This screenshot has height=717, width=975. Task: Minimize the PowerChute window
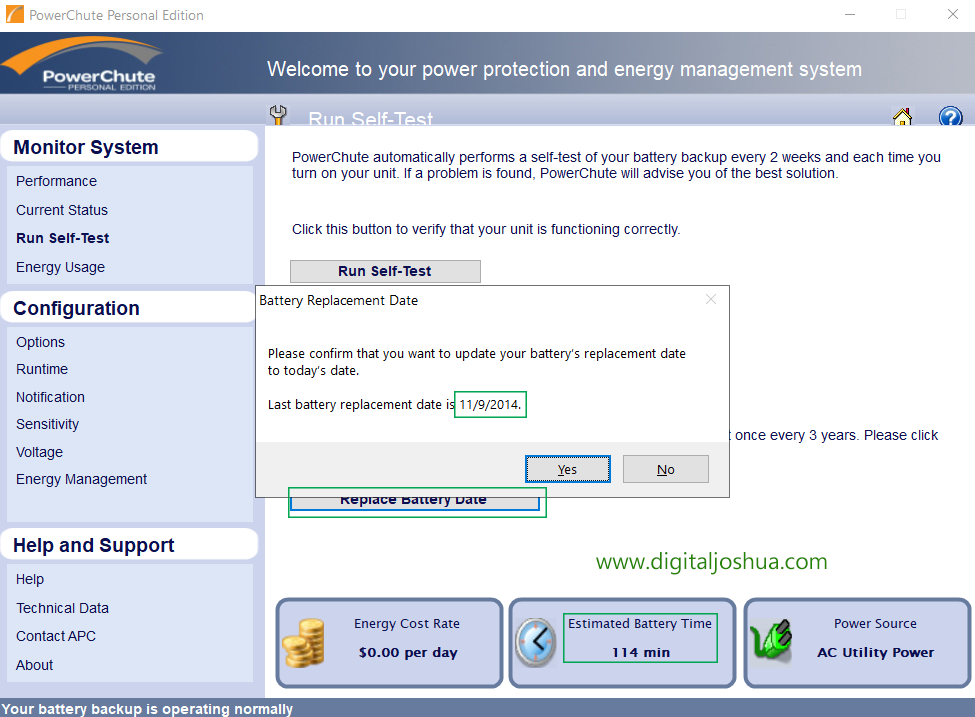pos(850,14)
